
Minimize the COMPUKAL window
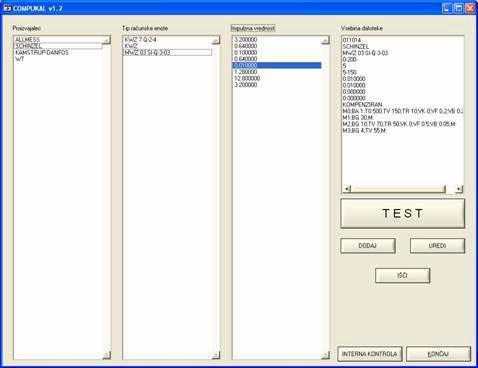[x=447, y=8]
